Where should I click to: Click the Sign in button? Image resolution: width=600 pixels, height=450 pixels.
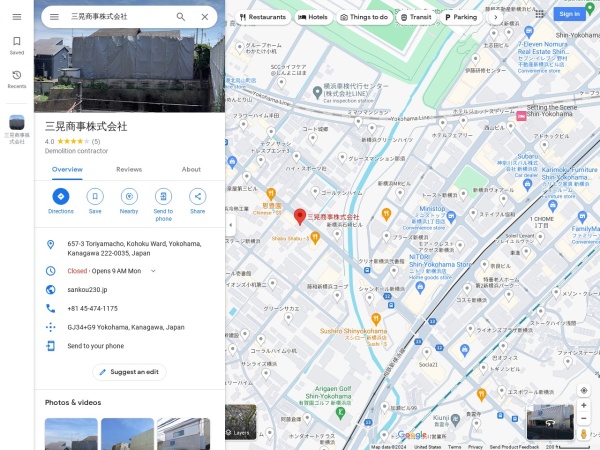(x=569, y=14)
